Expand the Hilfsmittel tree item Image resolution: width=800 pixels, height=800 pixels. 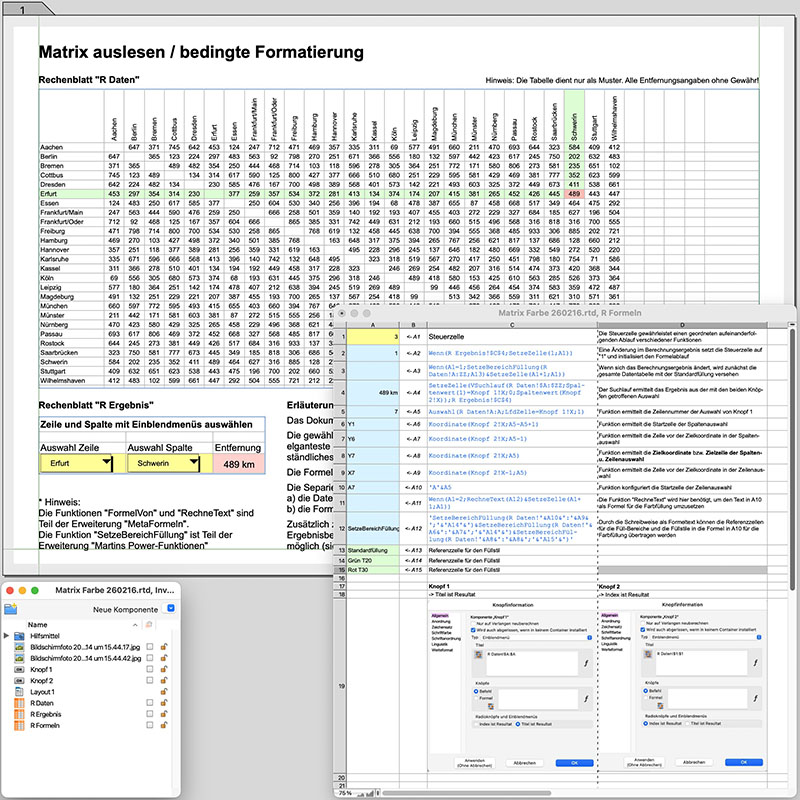click(5, 634)
